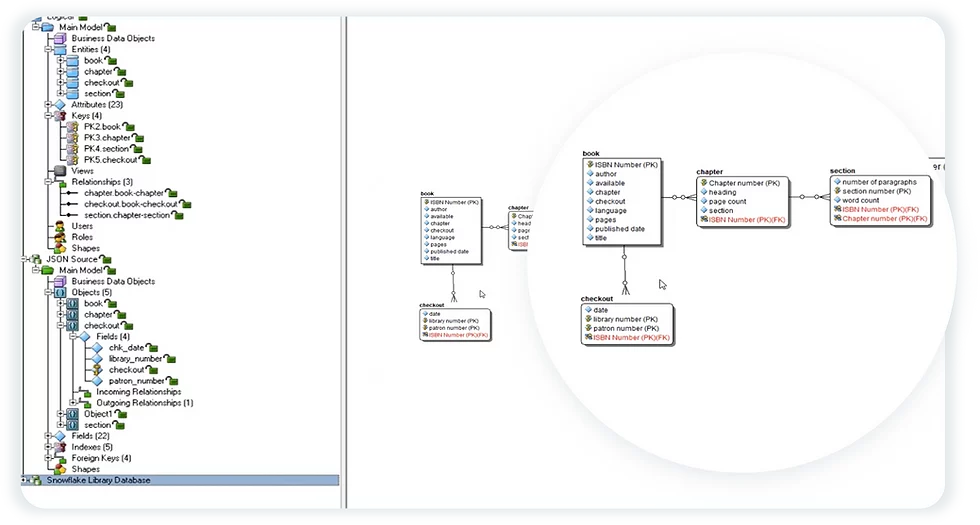Click the section entity icon under Entities
980x525 pixels.
(x=72, y=94)
